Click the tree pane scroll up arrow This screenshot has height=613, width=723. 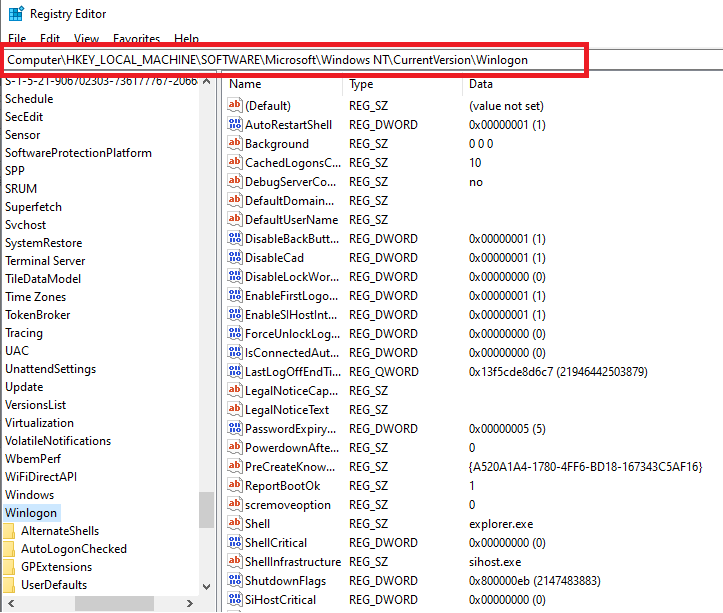point(207,81)
